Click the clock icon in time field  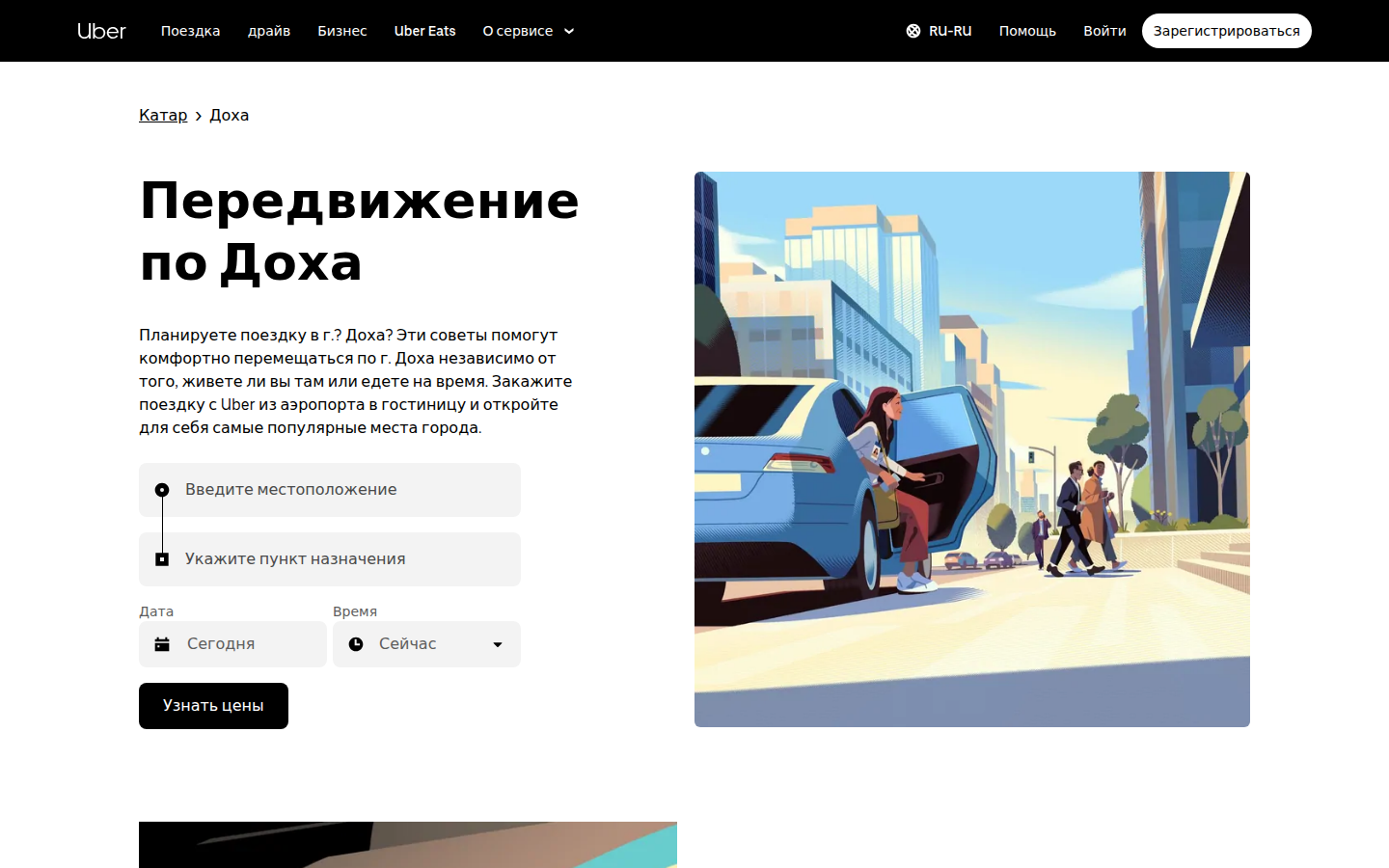coord(356,644)
